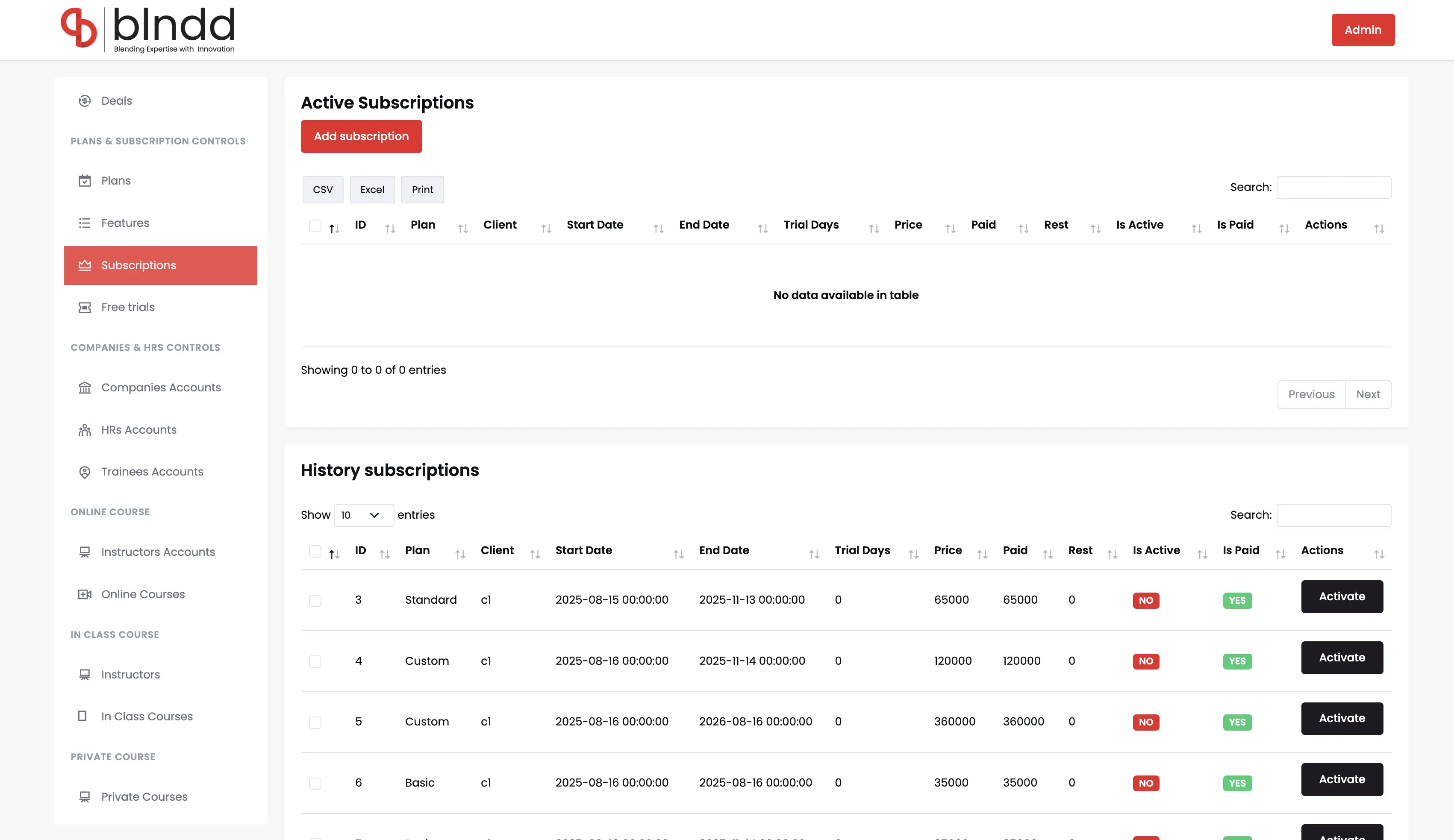The width and height of the screenshot is (1454, 840).
Task: Click the In Class Instructors icon
Action: click(x=85, y=674)
